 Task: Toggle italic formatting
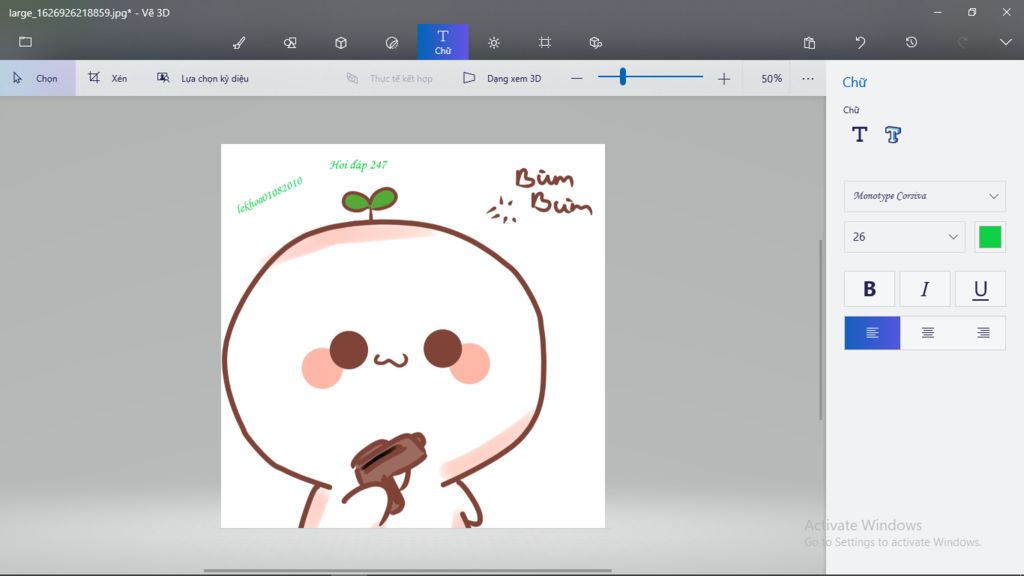925,289
